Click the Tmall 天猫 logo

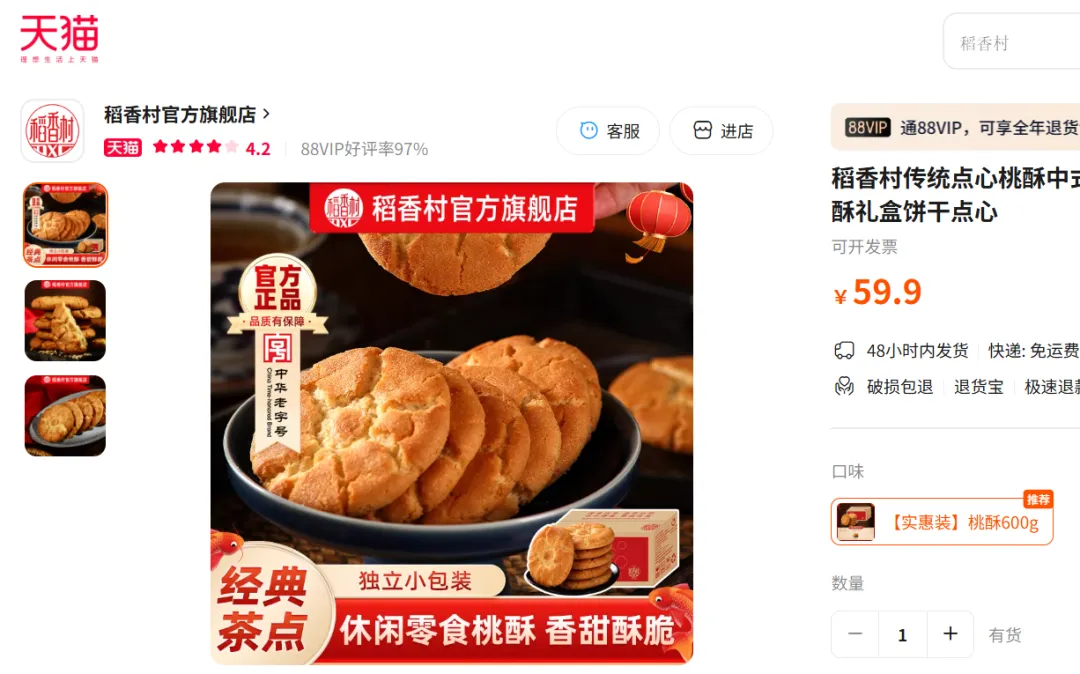click(x=59, y=39)
